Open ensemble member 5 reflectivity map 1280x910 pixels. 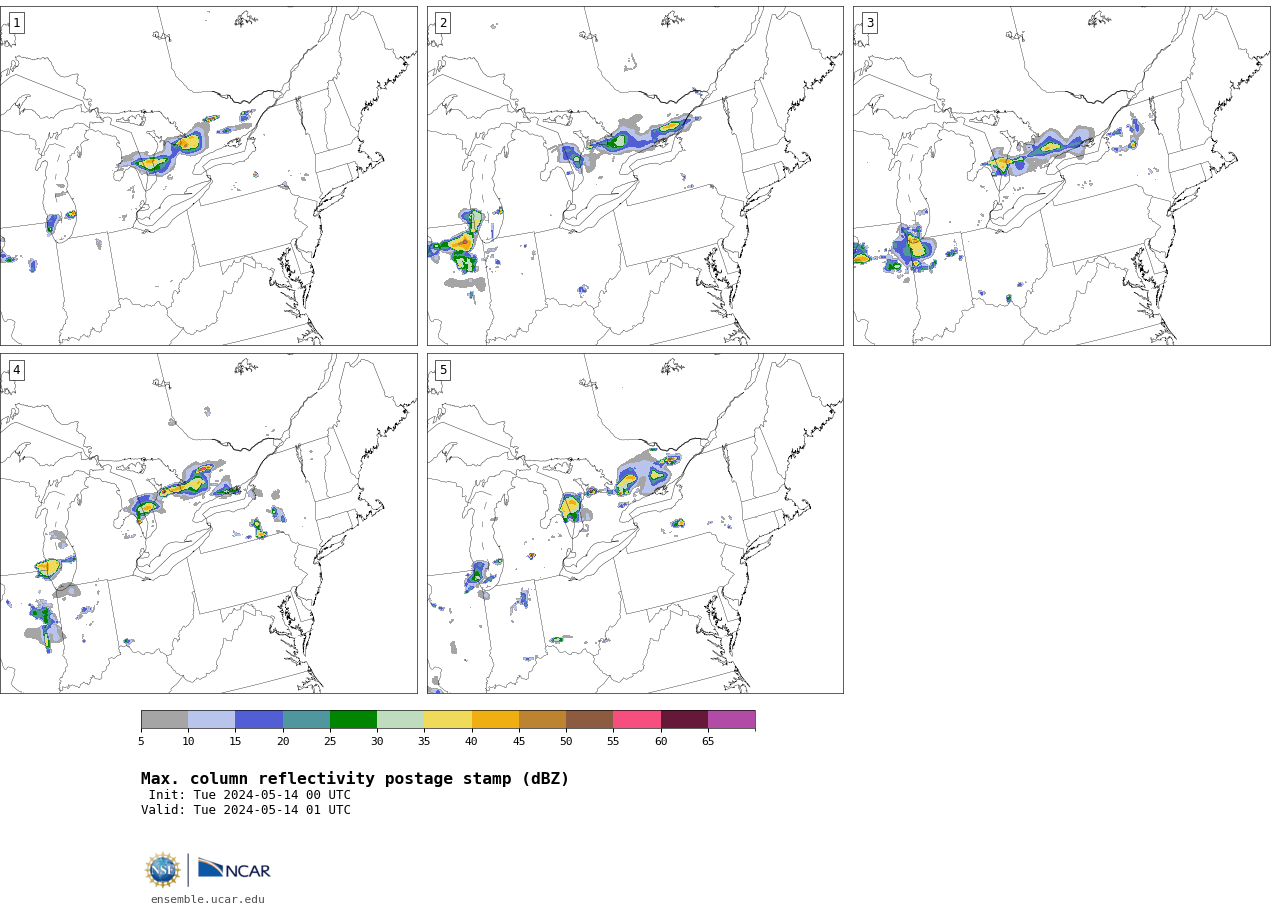(635, 523)
